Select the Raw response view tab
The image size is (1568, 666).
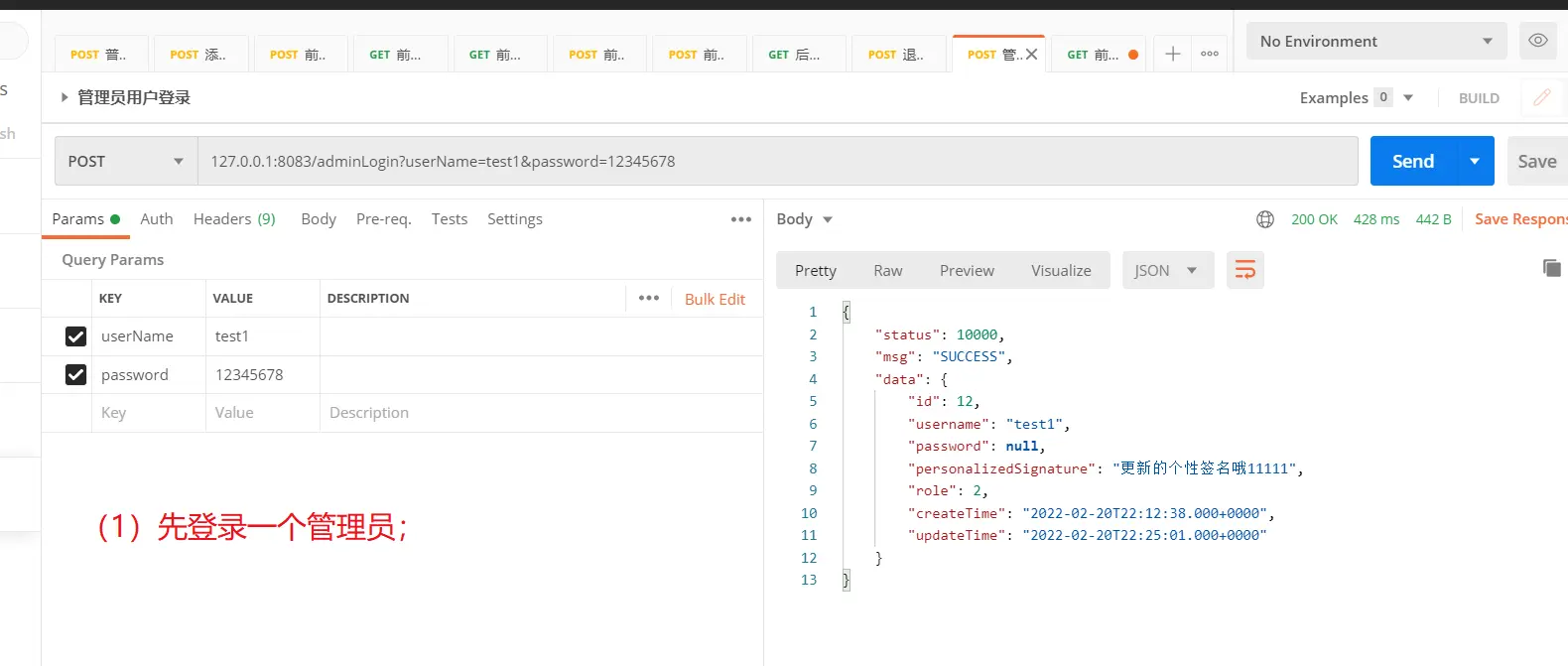point(887,270)
